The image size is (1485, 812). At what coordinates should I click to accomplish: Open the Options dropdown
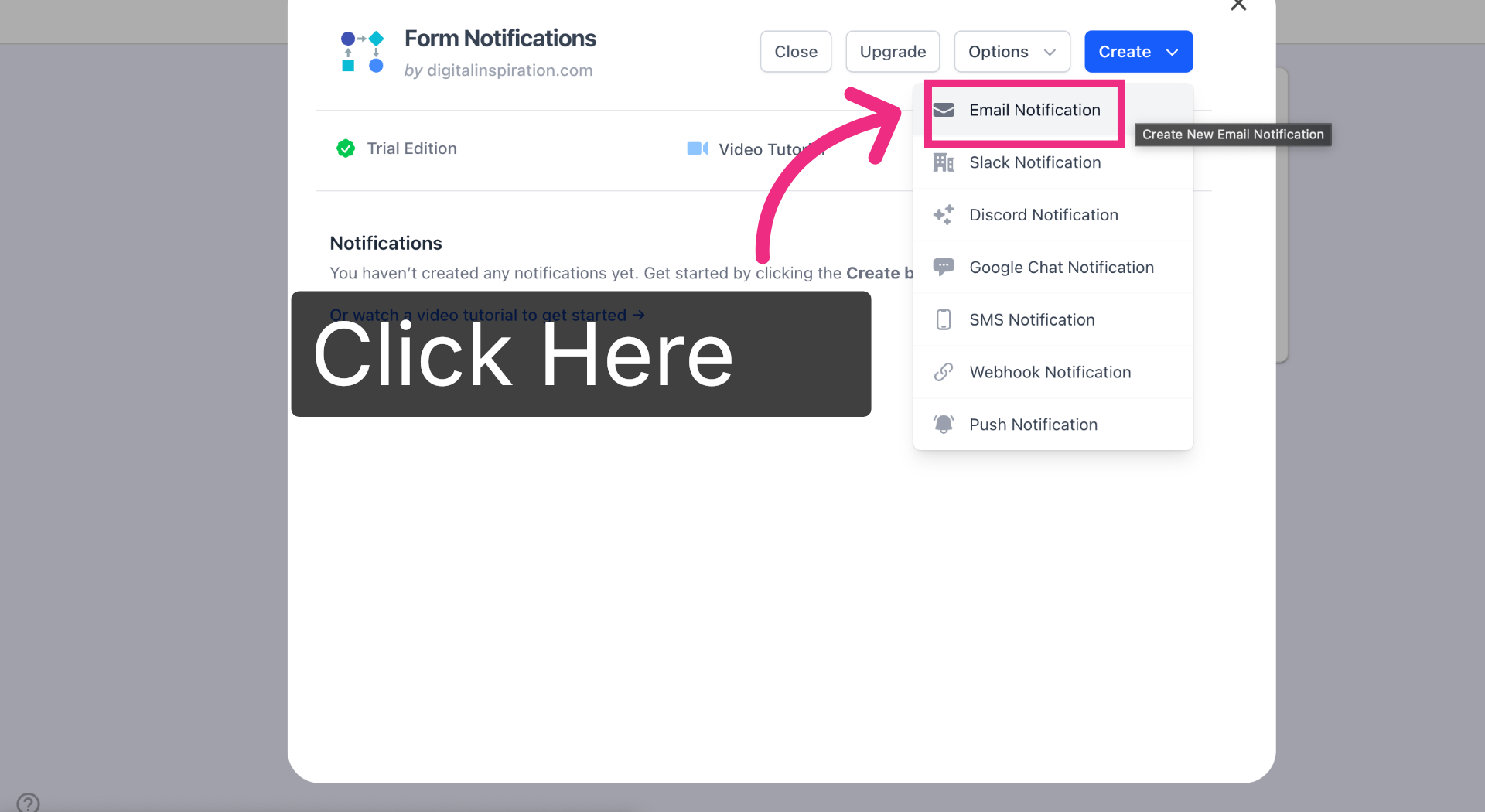[1012, 52]
